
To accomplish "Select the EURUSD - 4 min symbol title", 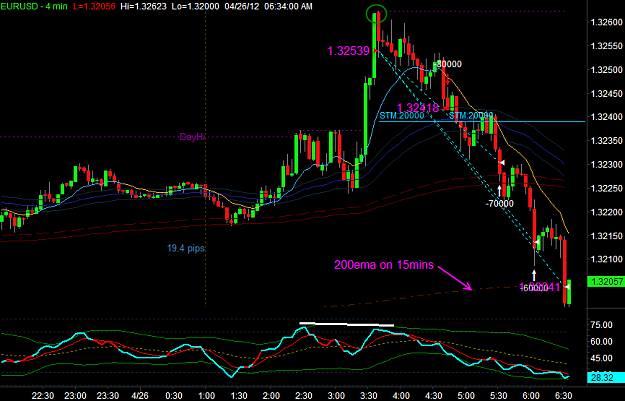I will pyautogui.click(x=34, y=6).
